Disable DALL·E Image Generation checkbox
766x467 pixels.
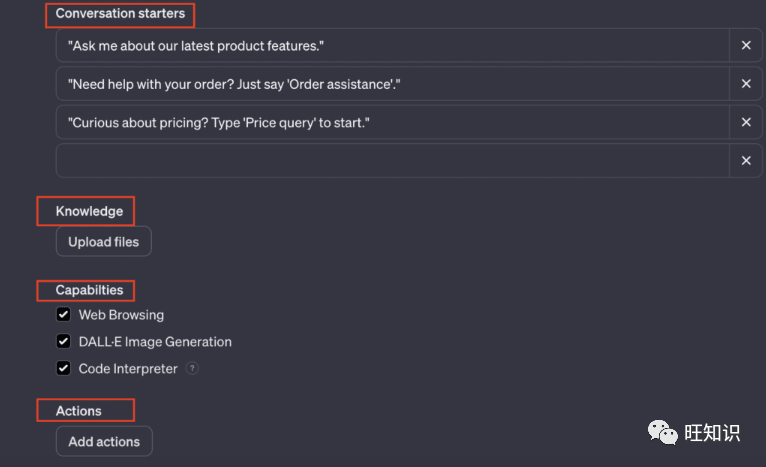[x=64, y=342]
